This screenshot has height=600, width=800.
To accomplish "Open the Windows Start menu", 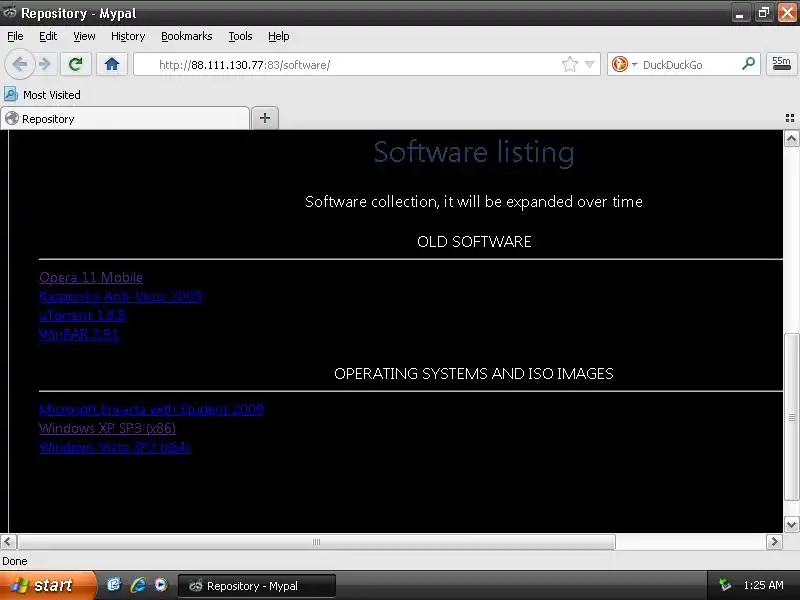I will 47,585.
